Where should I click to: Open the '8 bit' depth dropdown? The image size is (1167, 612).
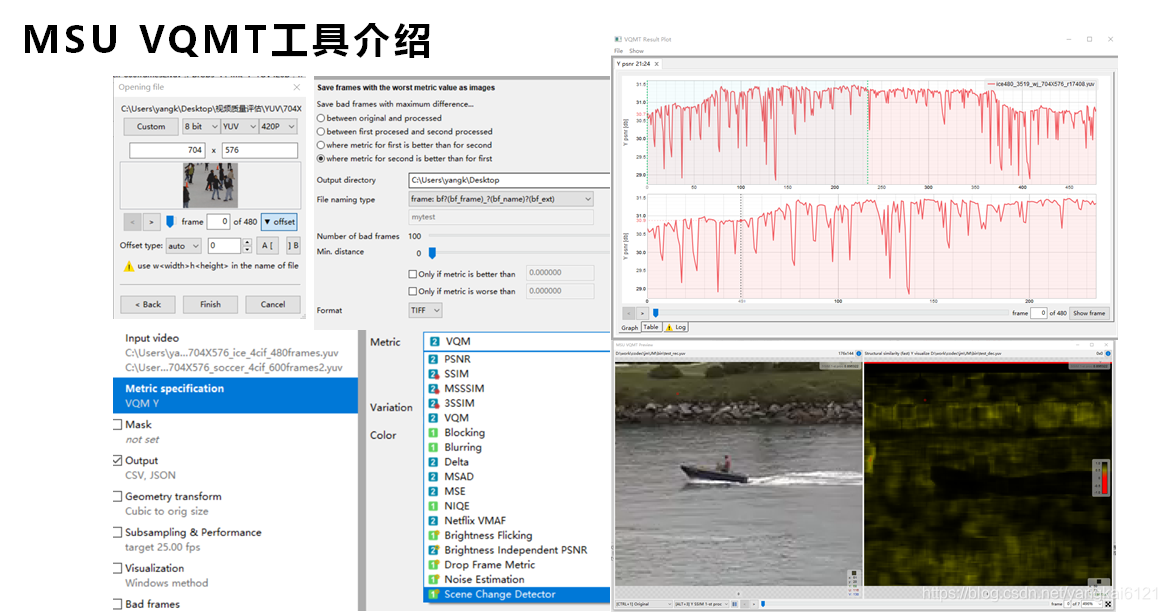(x=201, y=127)
